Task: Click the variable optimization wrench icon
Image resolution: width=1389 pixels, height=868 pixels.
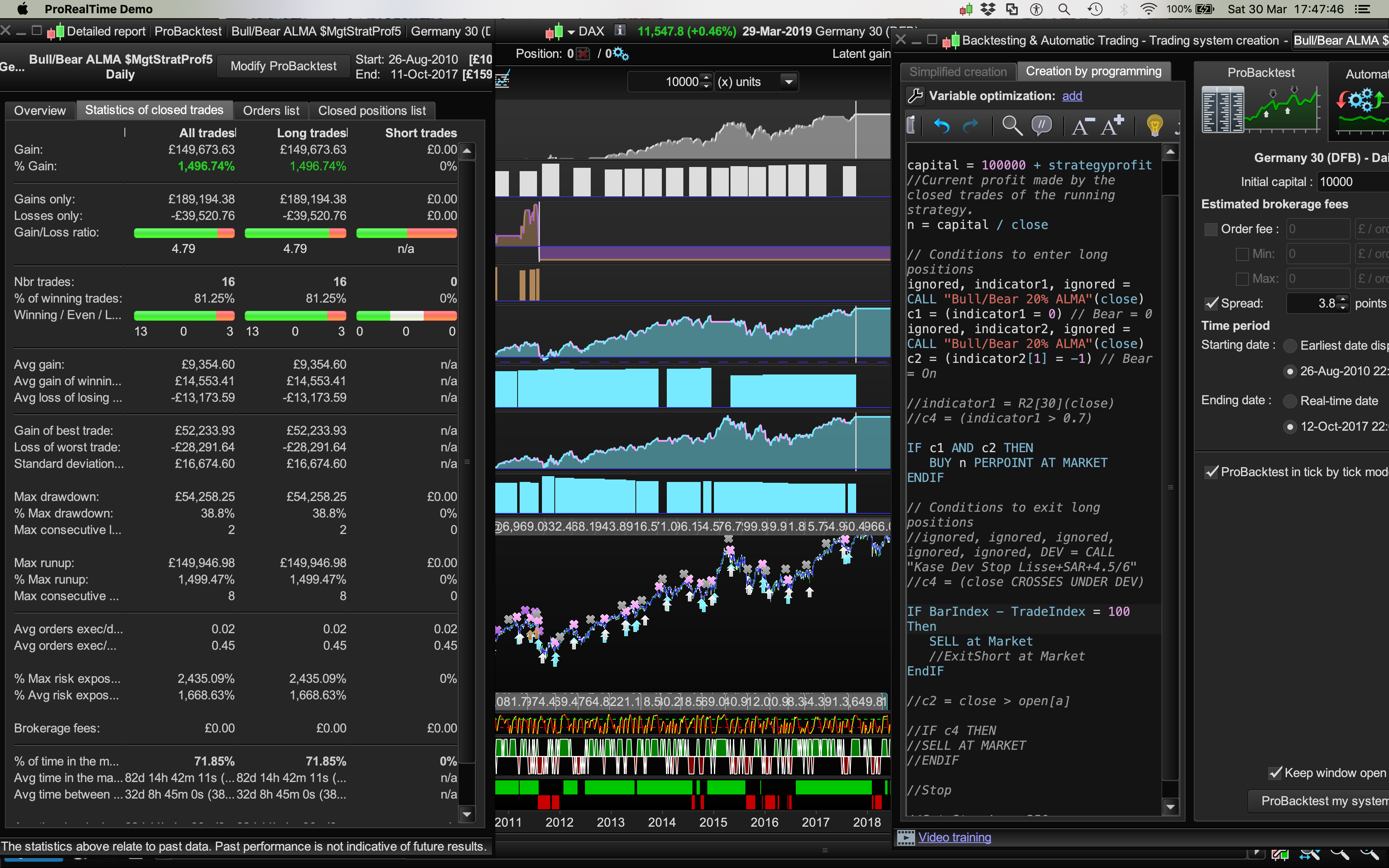Action: point(915,96)
